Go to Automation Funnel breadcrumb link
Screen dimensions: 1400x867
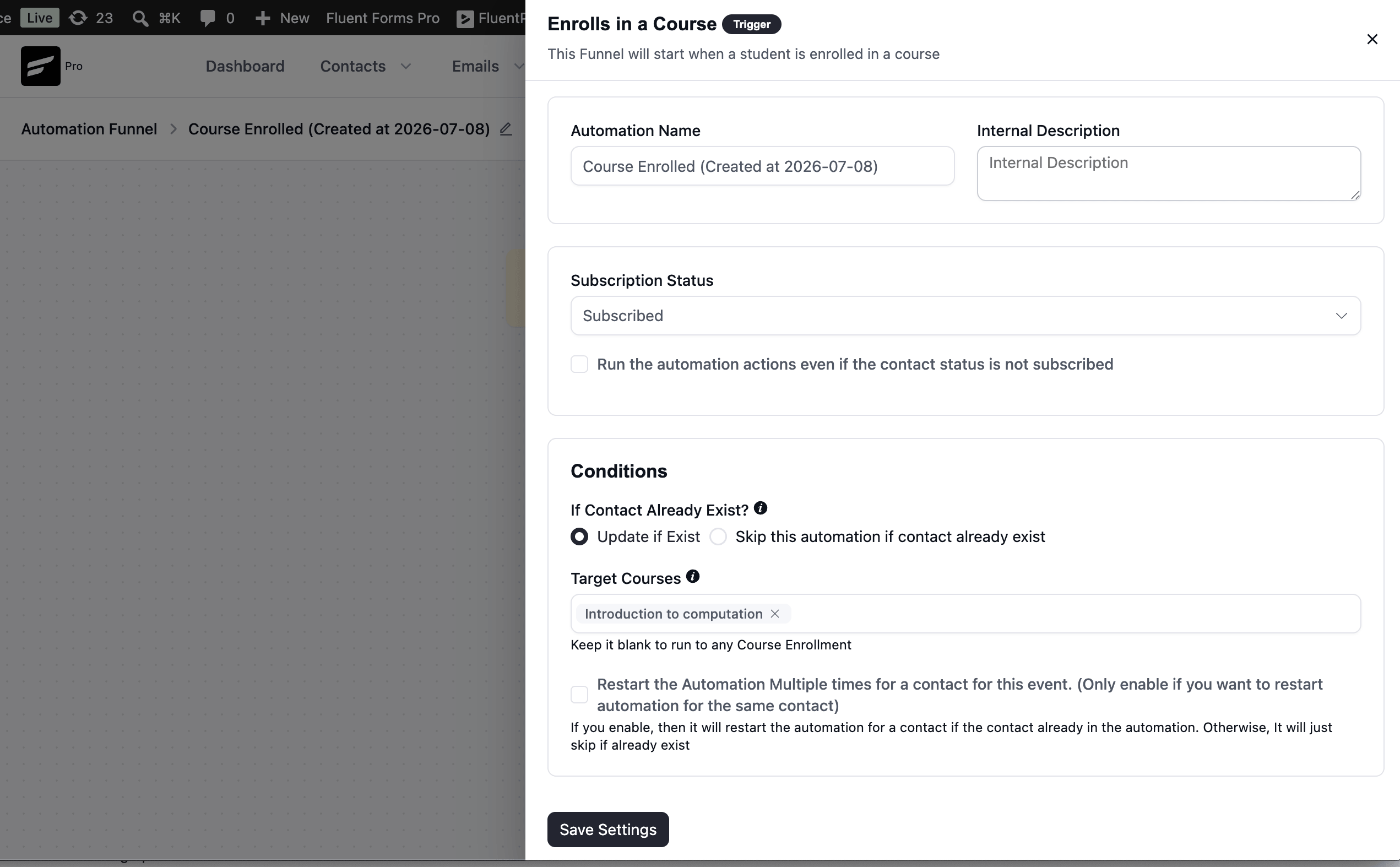click(89, 129)
